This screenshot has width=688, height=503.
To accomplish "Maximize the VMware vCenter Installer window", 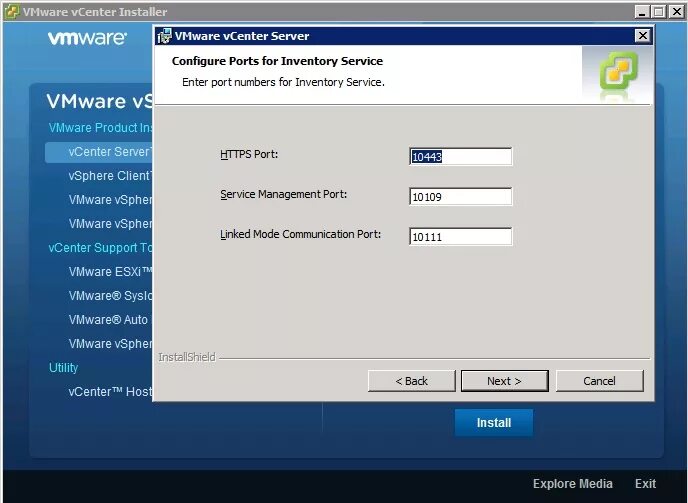I will click(659, 12).
